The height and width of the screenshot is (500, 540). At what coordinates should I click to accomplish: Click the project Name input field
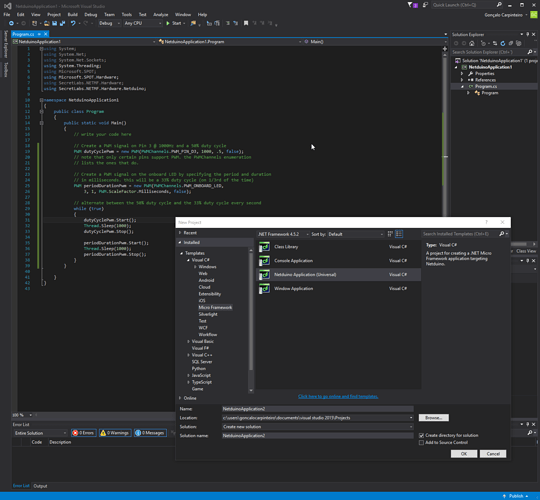pos(318,409)
